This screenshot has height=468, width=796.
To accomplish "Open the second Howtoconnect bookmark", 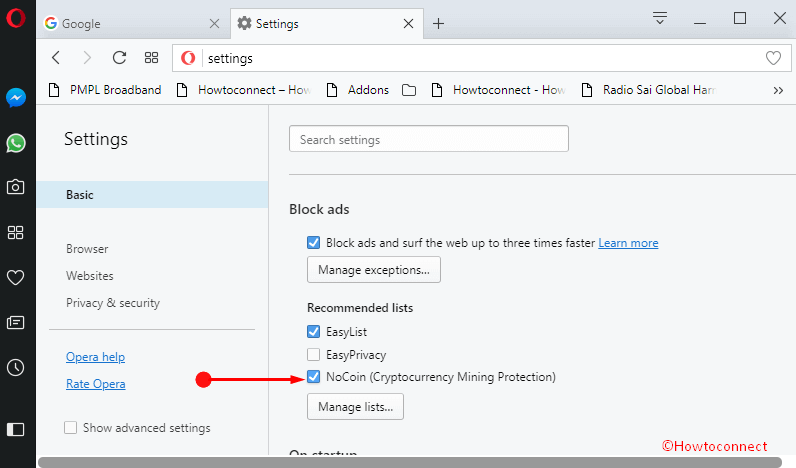I will 499,90.
